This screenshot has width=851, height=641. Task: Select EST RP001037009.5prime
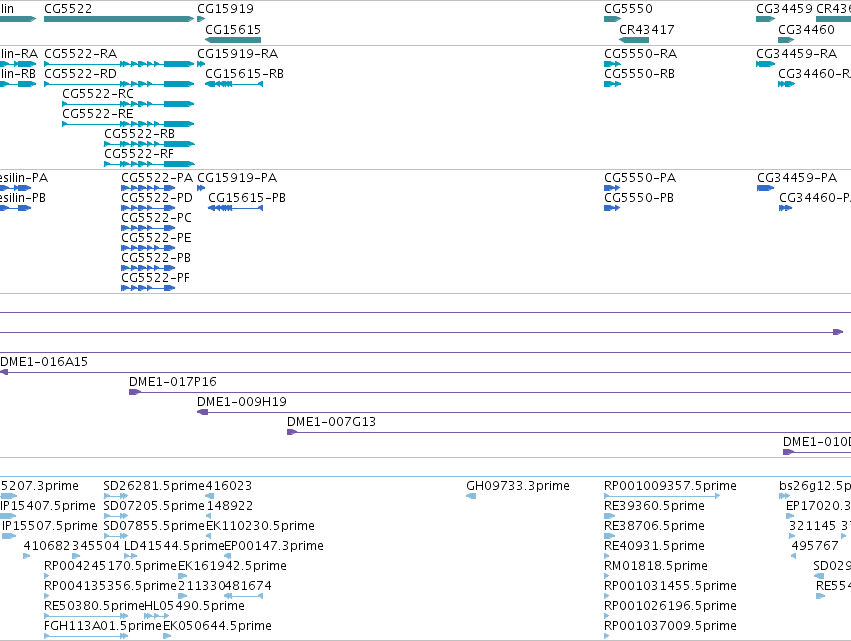607,636
